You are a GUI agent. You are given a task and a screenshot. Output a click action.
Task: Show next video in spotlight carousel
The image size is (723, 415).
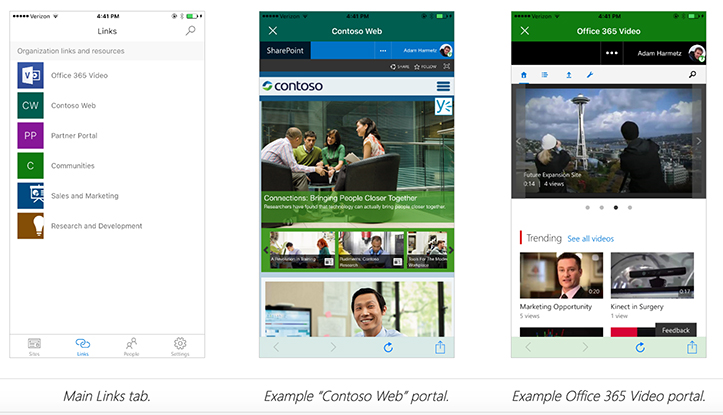(699, 141)
